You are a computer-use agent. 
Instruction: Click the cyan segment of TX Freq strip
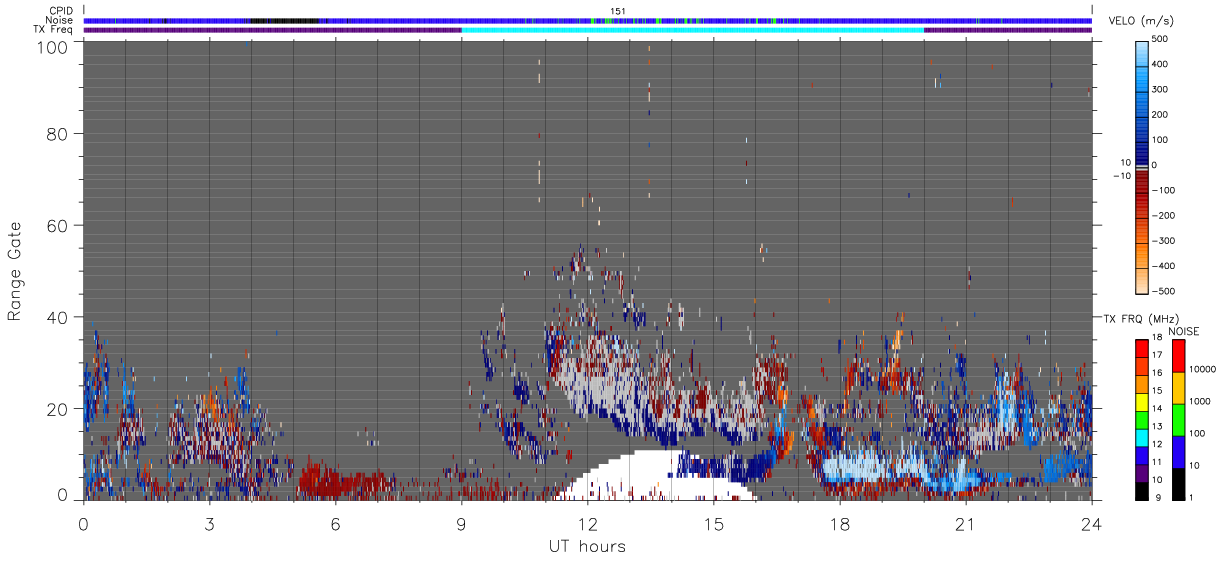click(x=692, y=30)
